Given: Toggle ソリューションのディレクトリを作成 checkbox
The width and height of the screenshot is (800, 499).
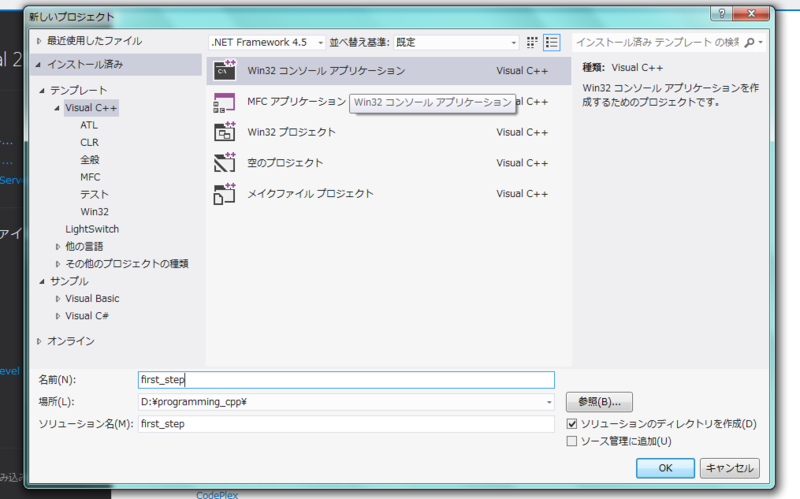Looking at the screenshot, I should tap(572, 424).
